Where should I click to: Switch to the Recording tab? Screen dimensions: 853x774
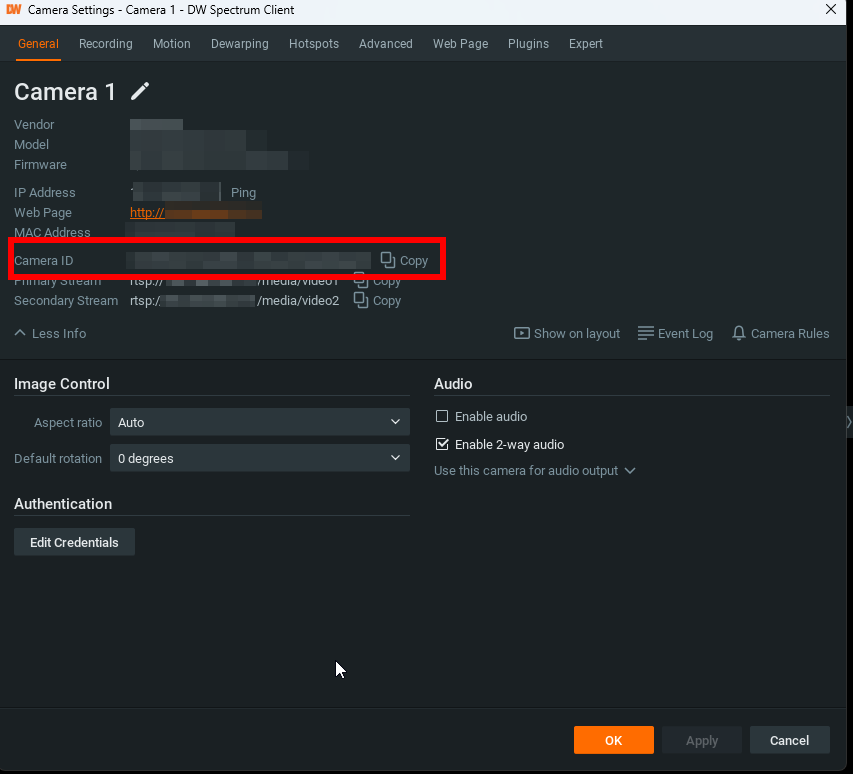click(x=105, y=44)
